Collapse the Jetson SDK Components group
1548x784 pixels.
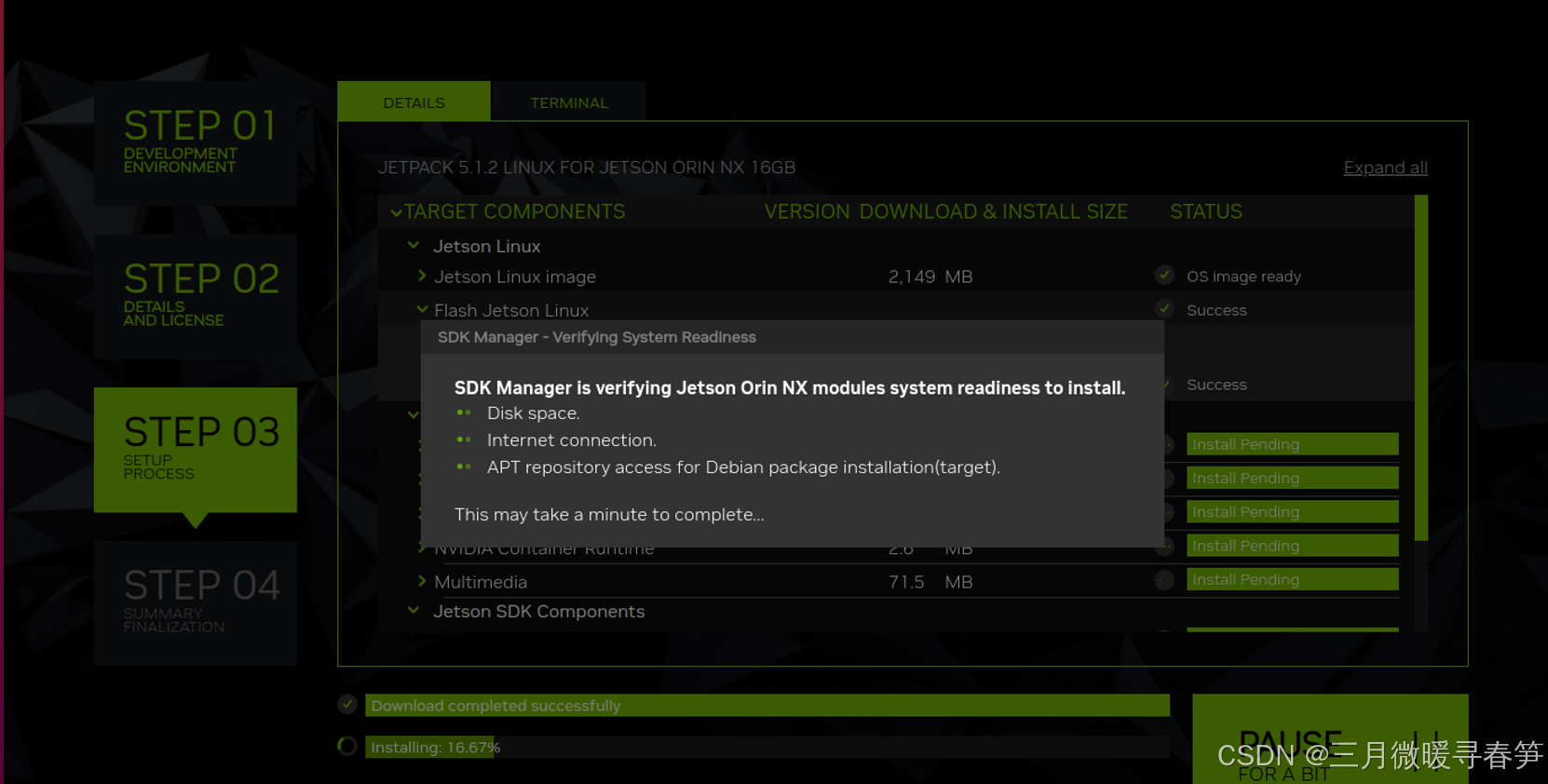pyautogui.click(x=414, y=611)
